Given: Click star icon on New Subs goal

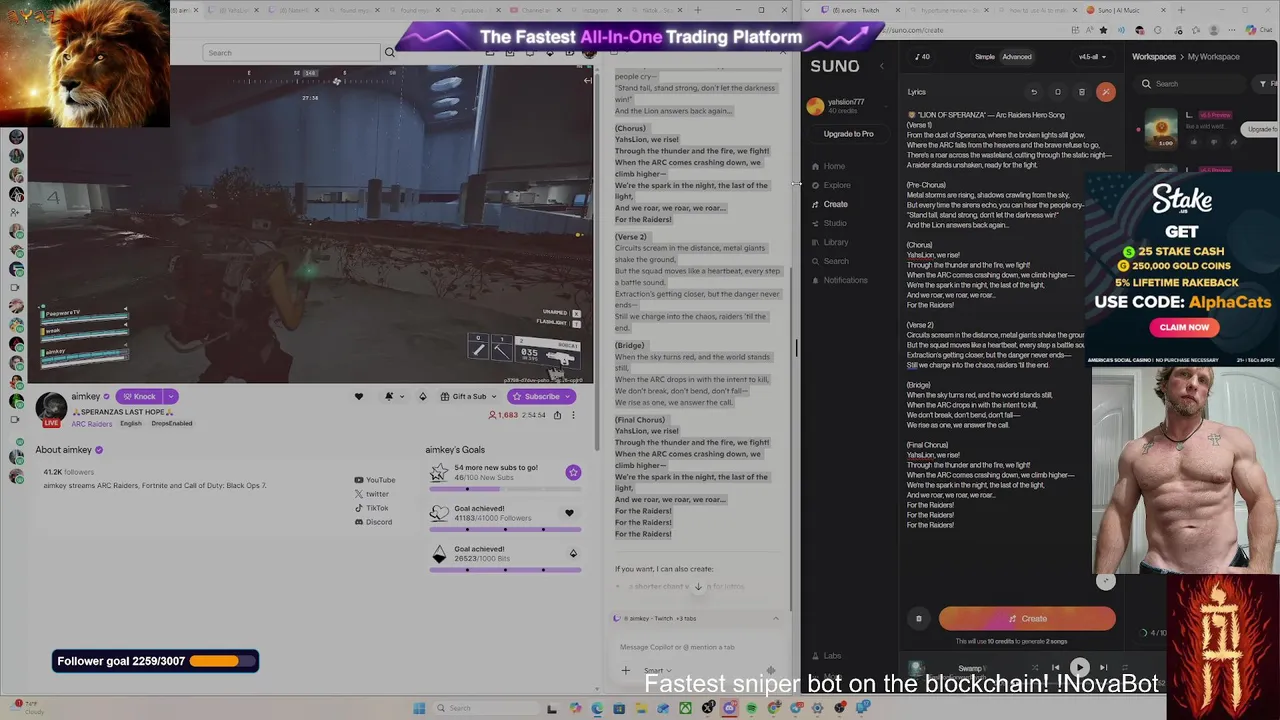Looking at the screenshot, I should click(573, 472).
